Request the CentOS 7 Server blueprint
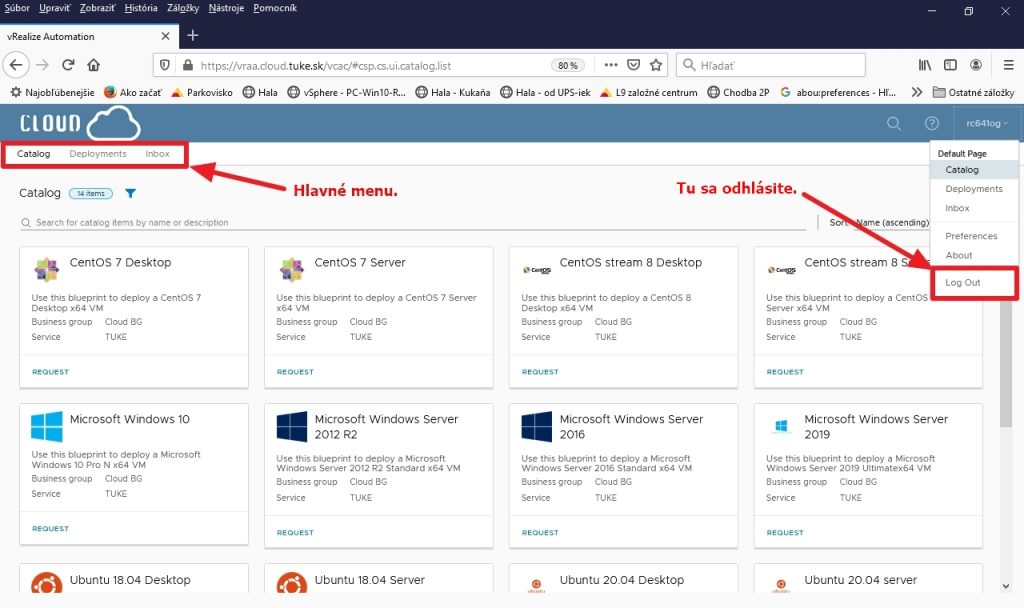The width and height of the screenshot is (1024, 608). tap(295, 372)
